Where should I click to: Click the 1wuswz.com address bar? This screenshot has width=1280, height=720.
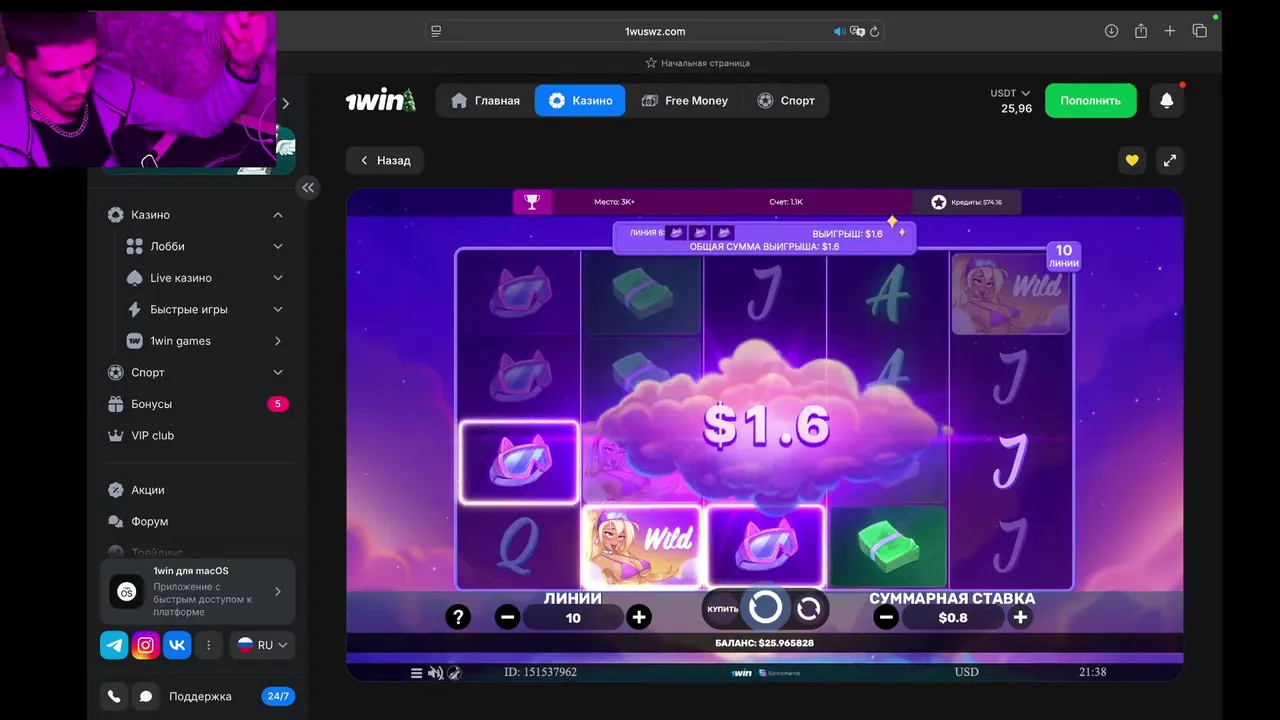(655, 31)
